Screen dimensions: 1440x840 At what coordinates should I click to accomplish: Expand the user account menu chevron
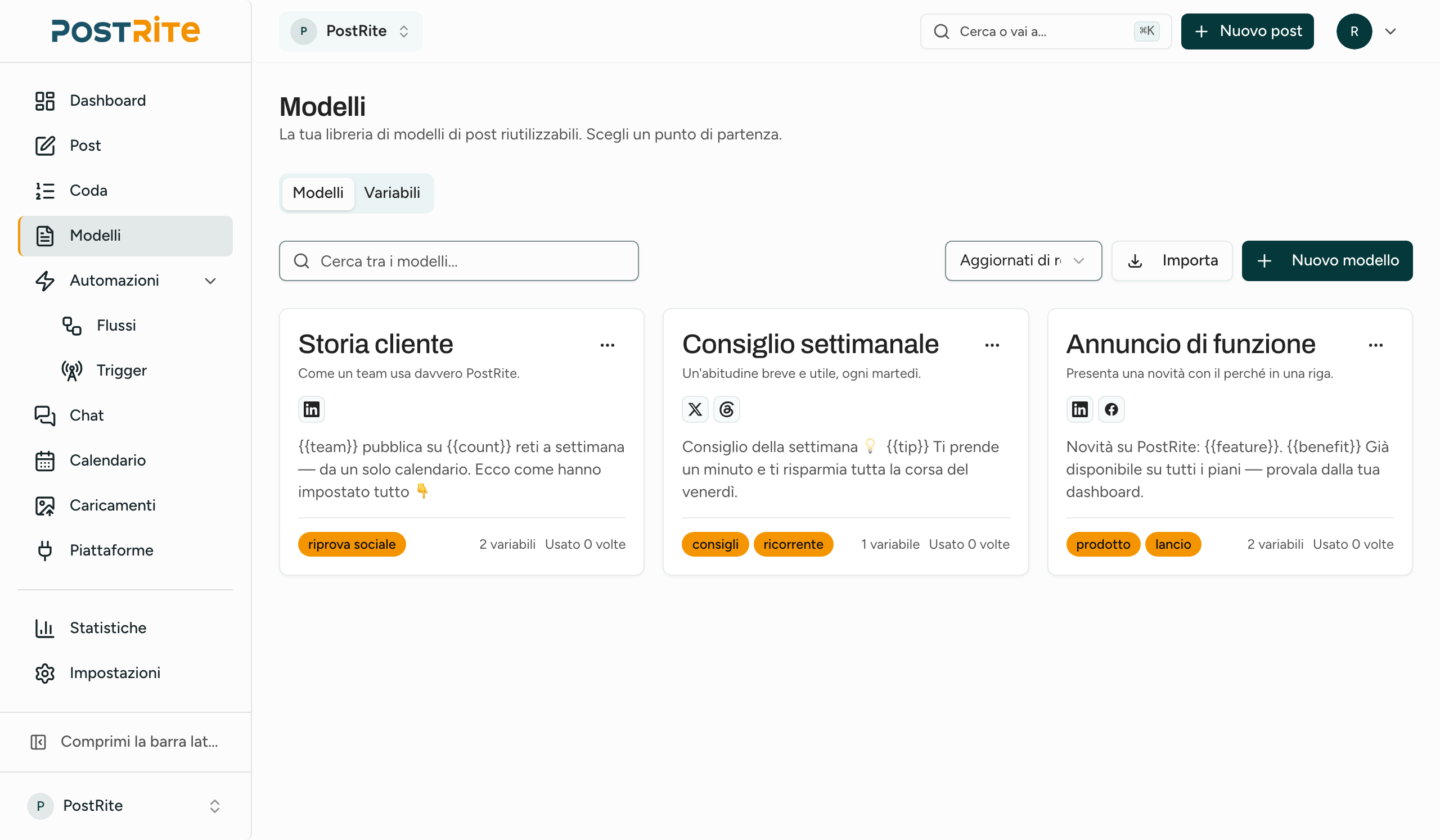coord(1391,31)
